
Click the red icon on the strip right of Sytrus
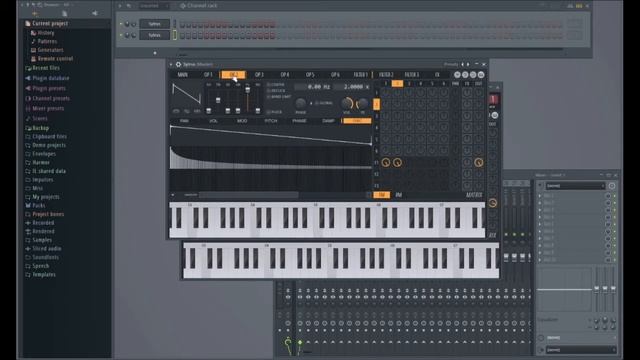pyautogui.click(x=493, y=99)
